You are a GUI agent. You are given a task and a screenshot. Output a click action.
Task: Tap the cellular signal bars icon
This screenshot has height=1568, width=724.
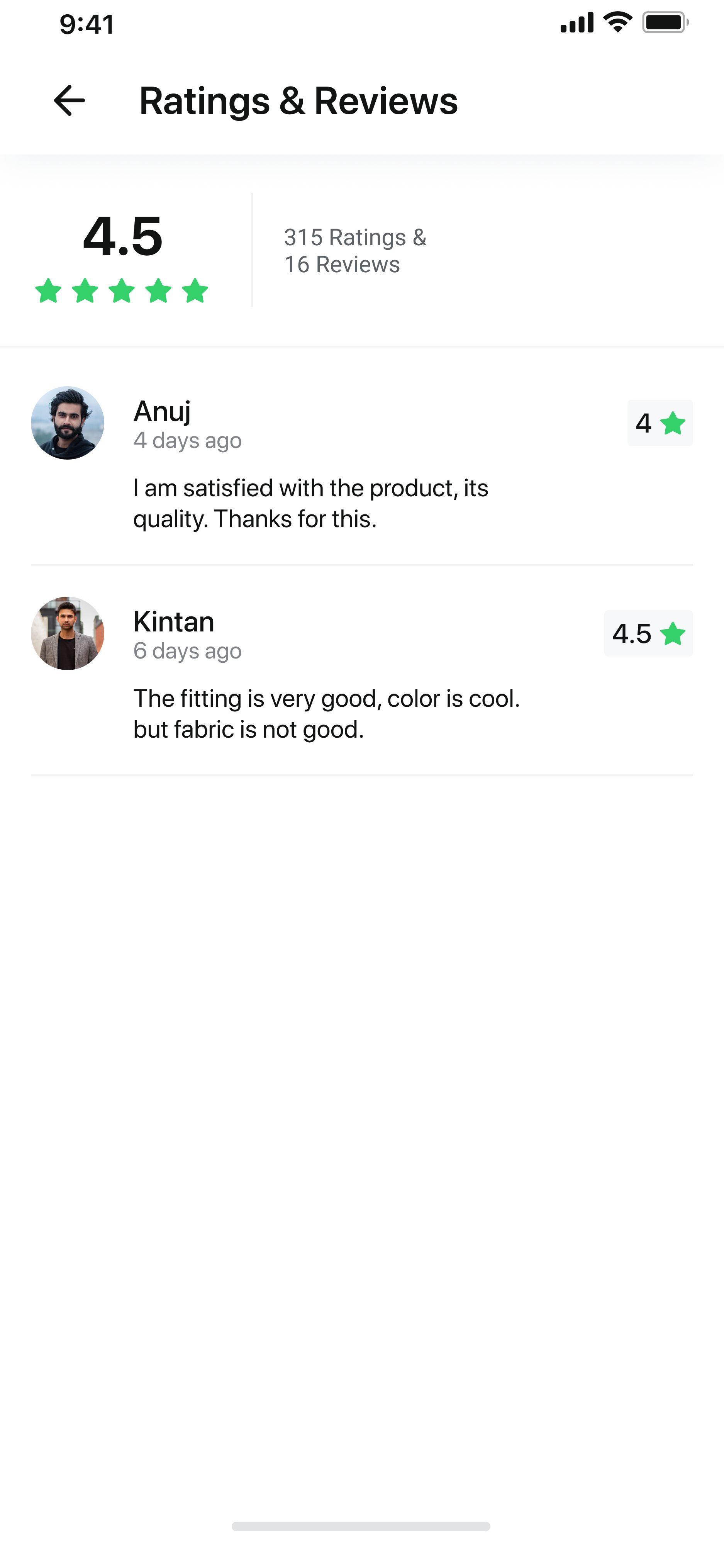pos(577,23)
